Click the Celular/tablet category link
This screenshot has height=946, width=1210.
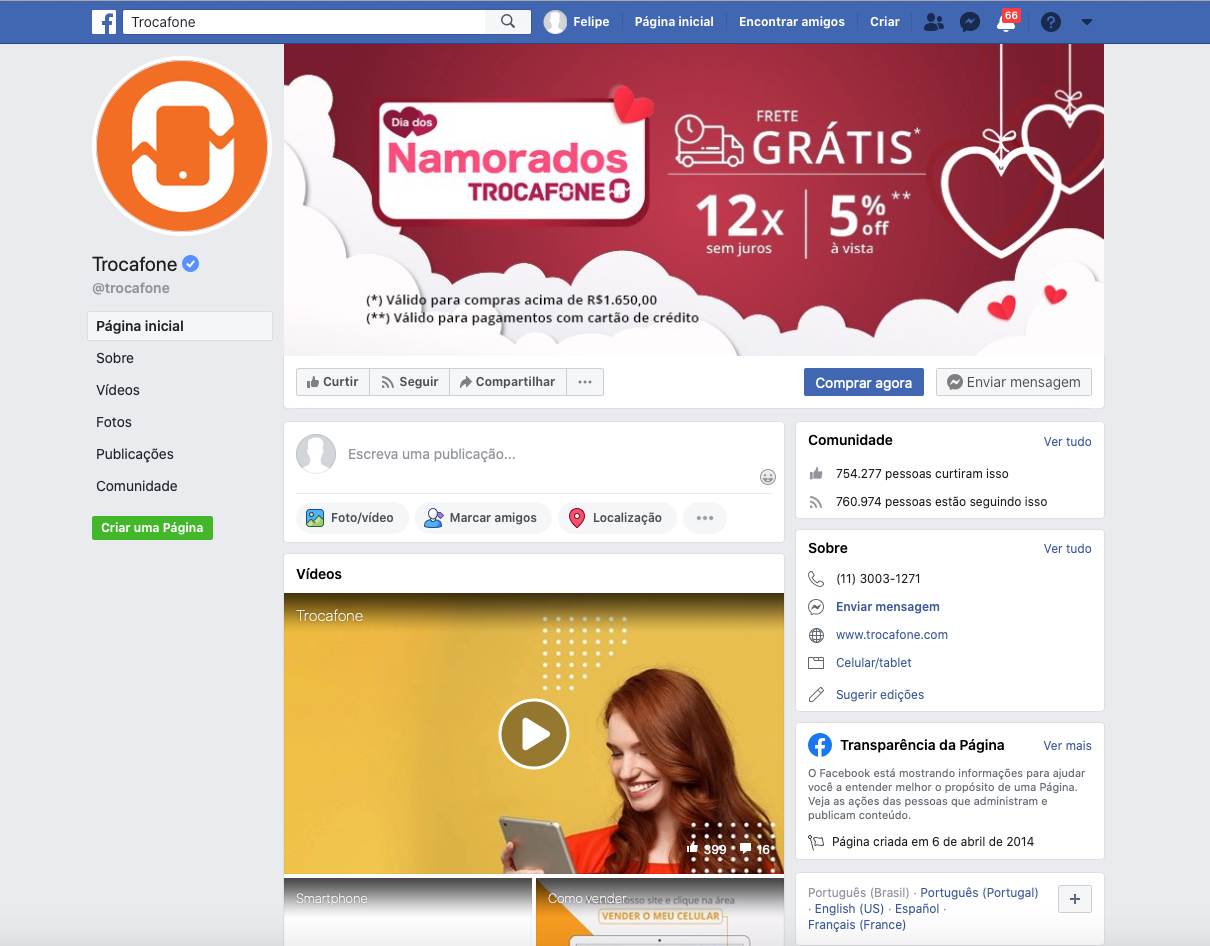874,663
